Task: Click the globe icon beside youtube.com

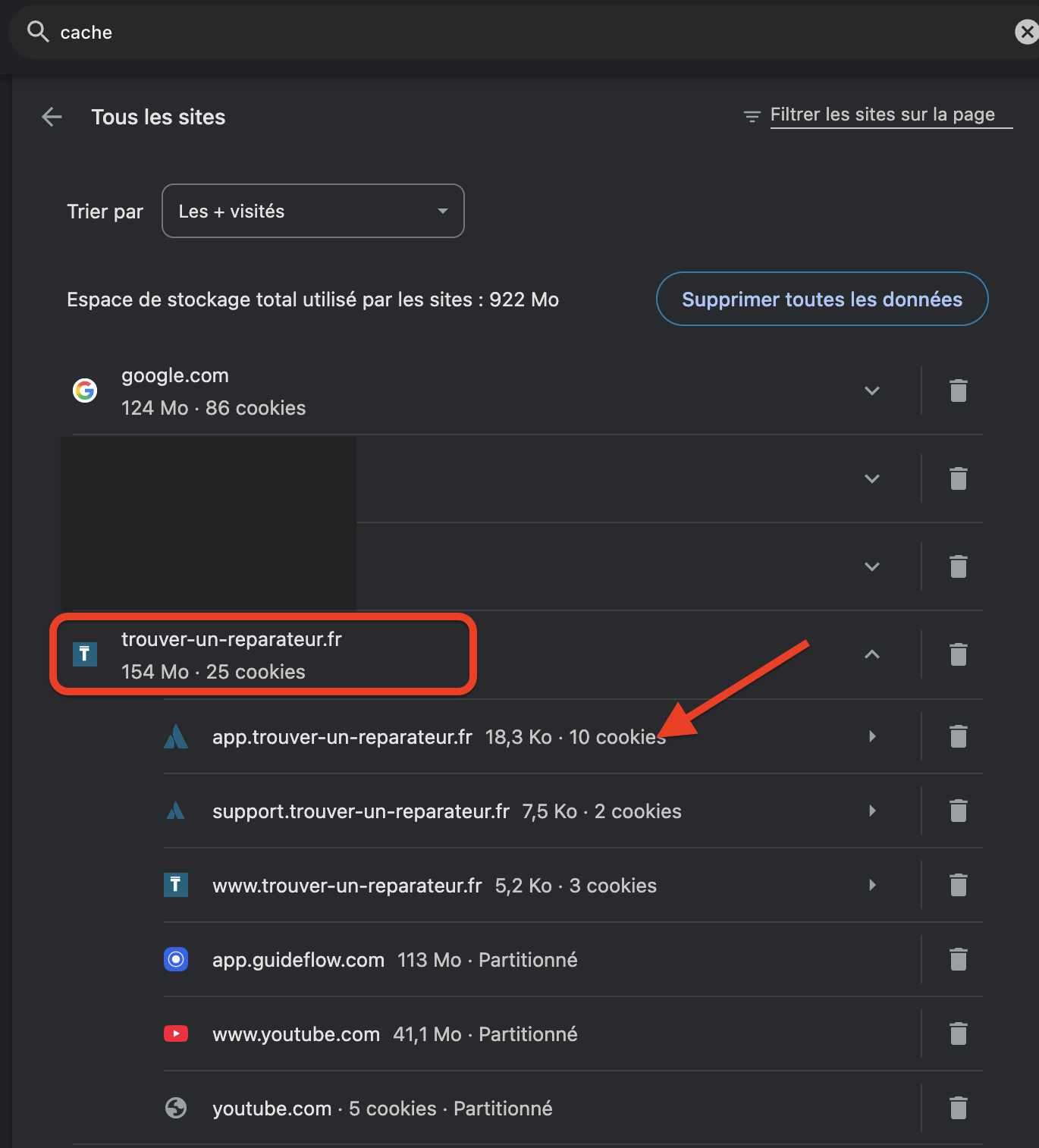Action: (176, 1108)
